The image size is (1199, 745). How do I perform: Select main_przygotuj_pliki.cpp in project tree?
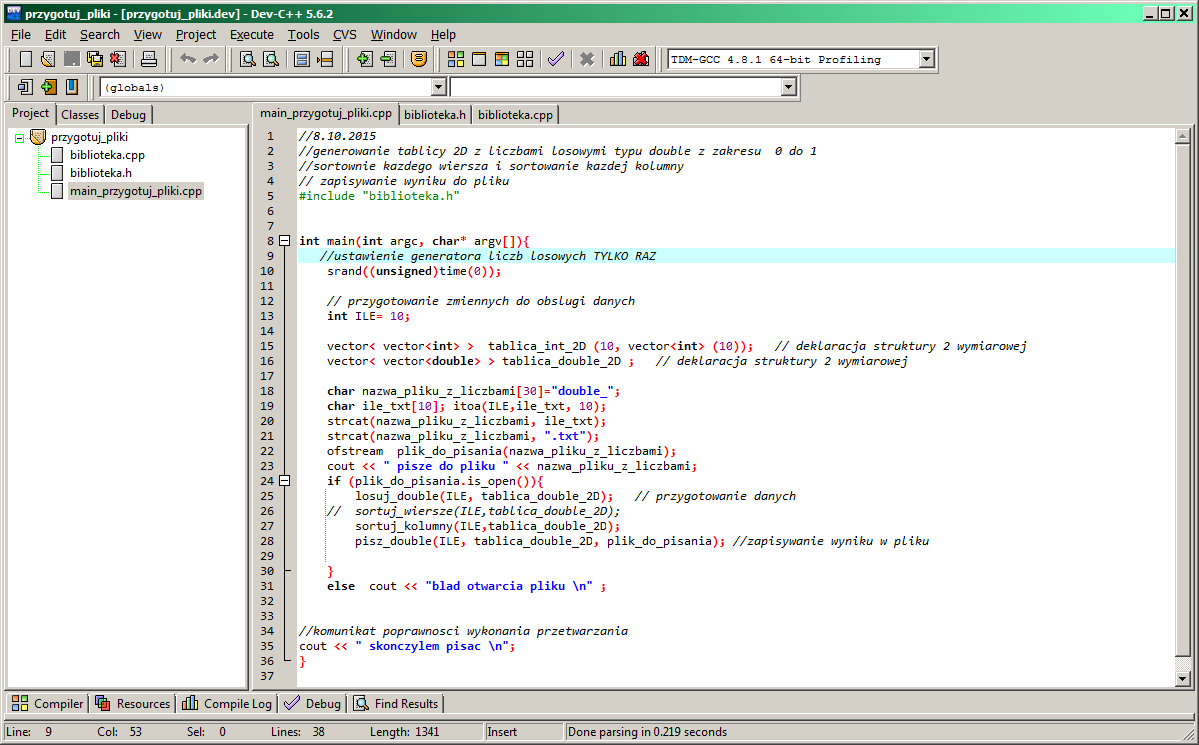[135, 191]
